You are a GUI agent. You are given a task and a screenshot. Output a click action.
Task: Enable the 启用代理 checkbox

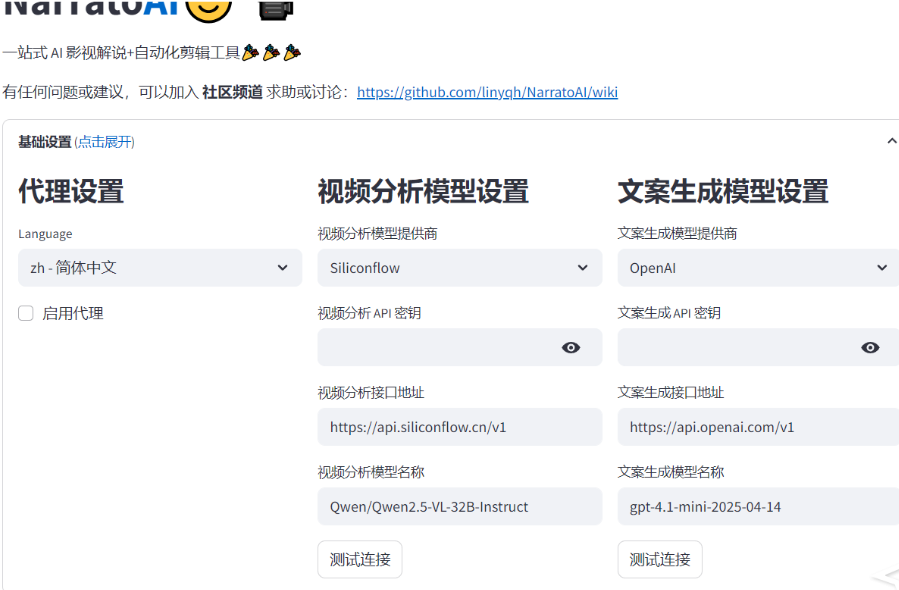pos(26,313)
